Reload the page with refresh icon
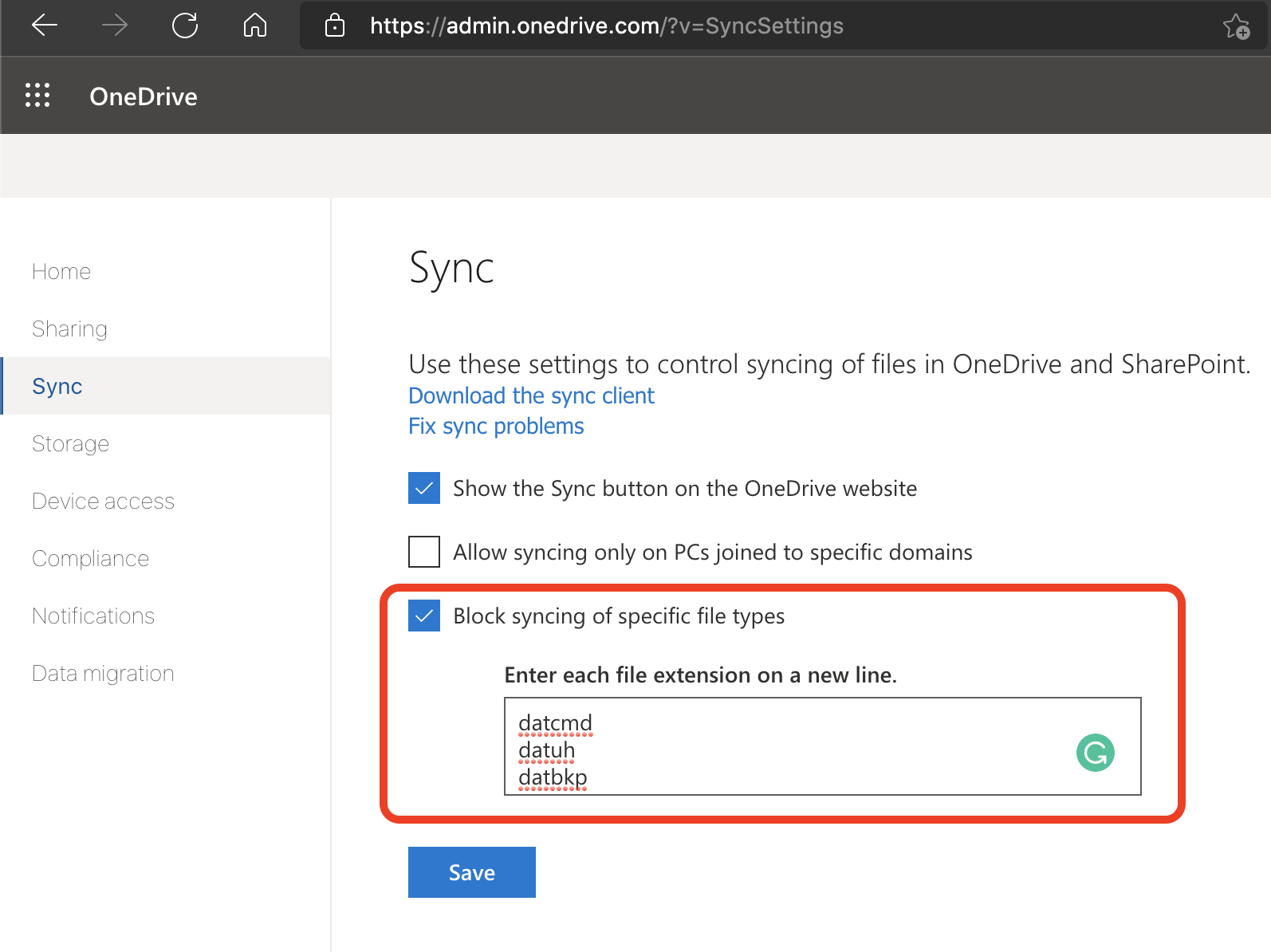The height and width of the screenshot is (952, 1271). point(185,26)
